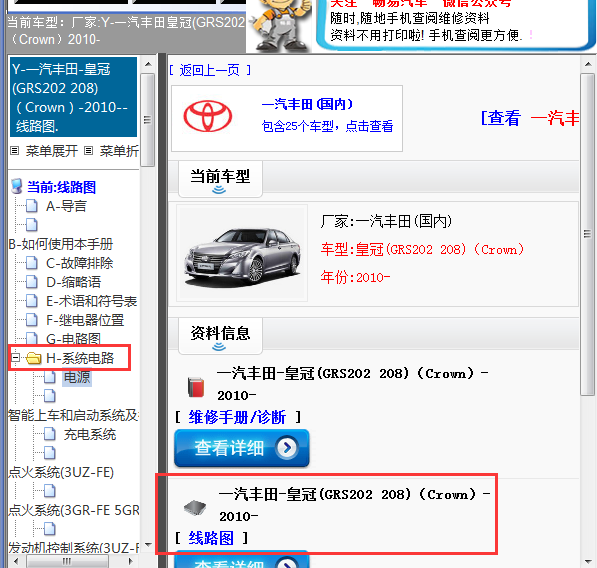Select the 当前车型 tab
Viewport: 597px width, 568px height.
220,179
